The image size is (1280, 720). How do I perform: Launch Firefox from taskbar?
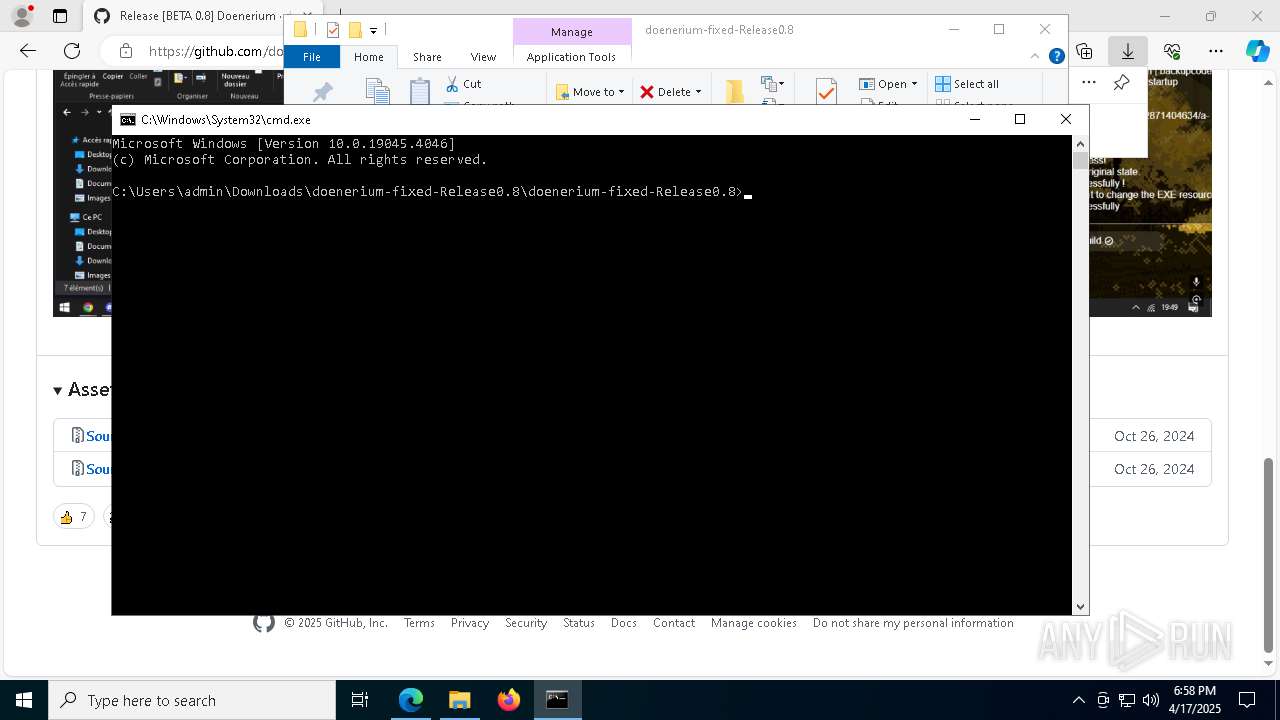point(509,700)
